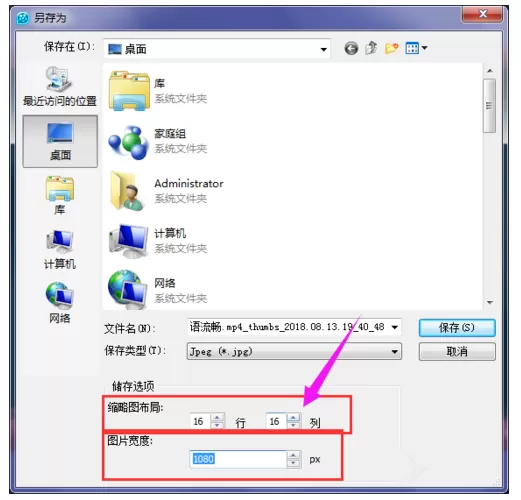This screenshot has height=500, width=521.
Task: Click the 取消 button
Action: [x=457, y=352]
